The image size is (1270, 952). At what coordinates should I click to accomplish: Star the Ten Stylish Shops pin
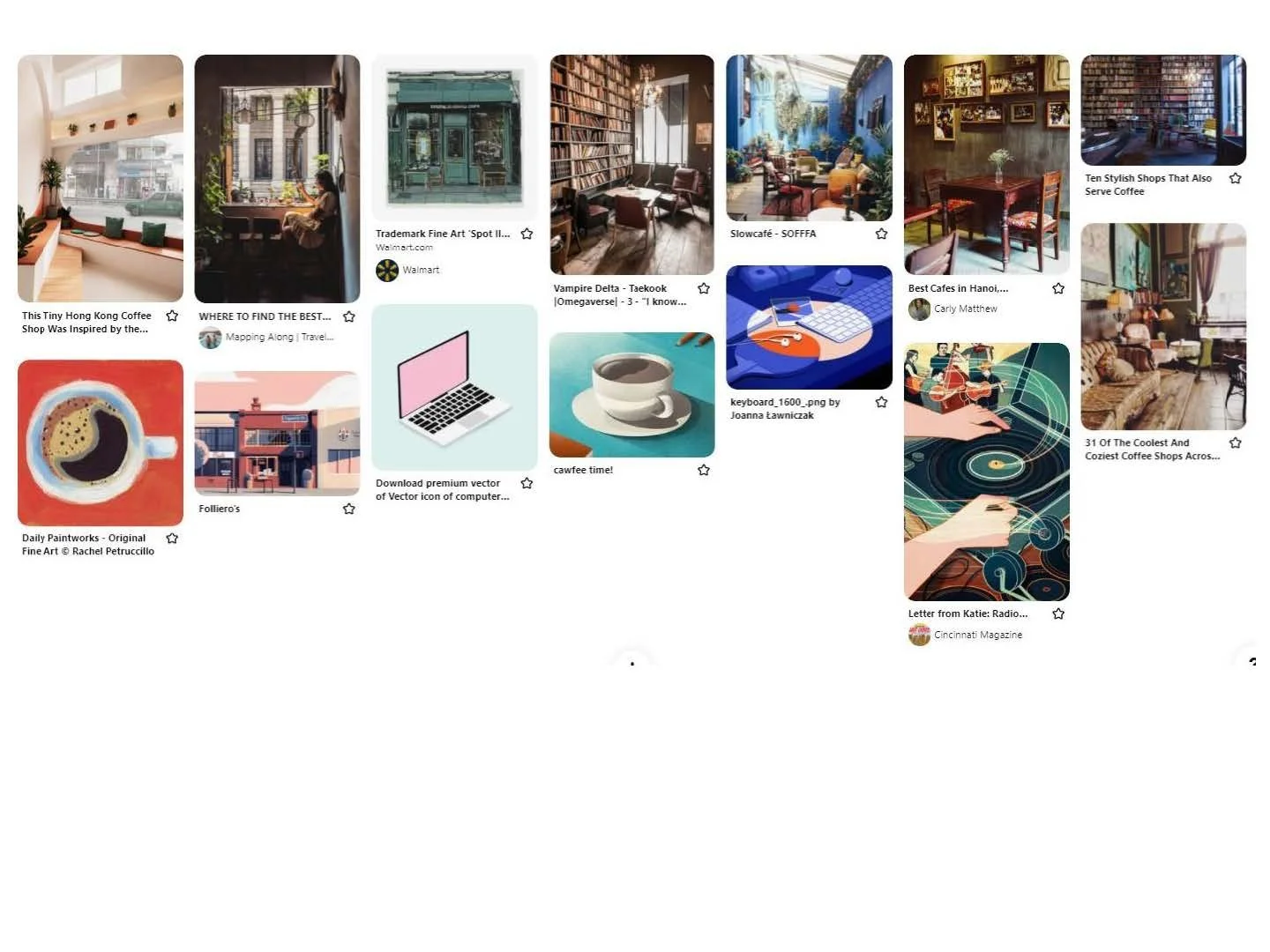click(1236, 178)
